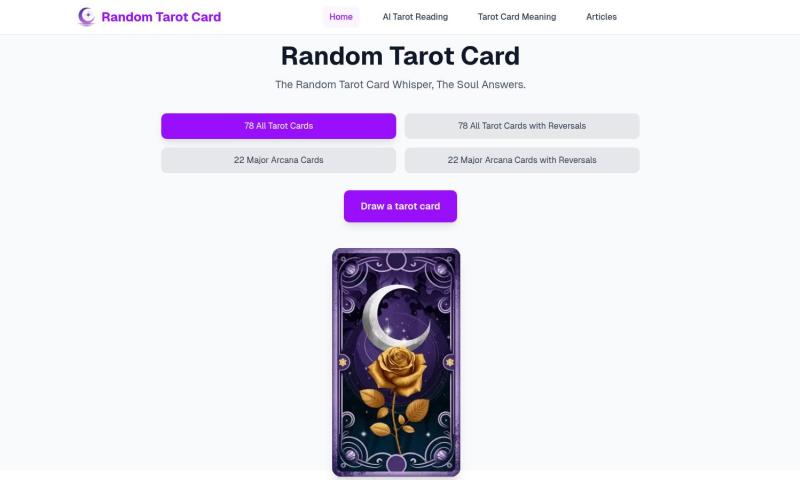
Task: Click the face-down tarot card image
Action: (x=396, y=362)
